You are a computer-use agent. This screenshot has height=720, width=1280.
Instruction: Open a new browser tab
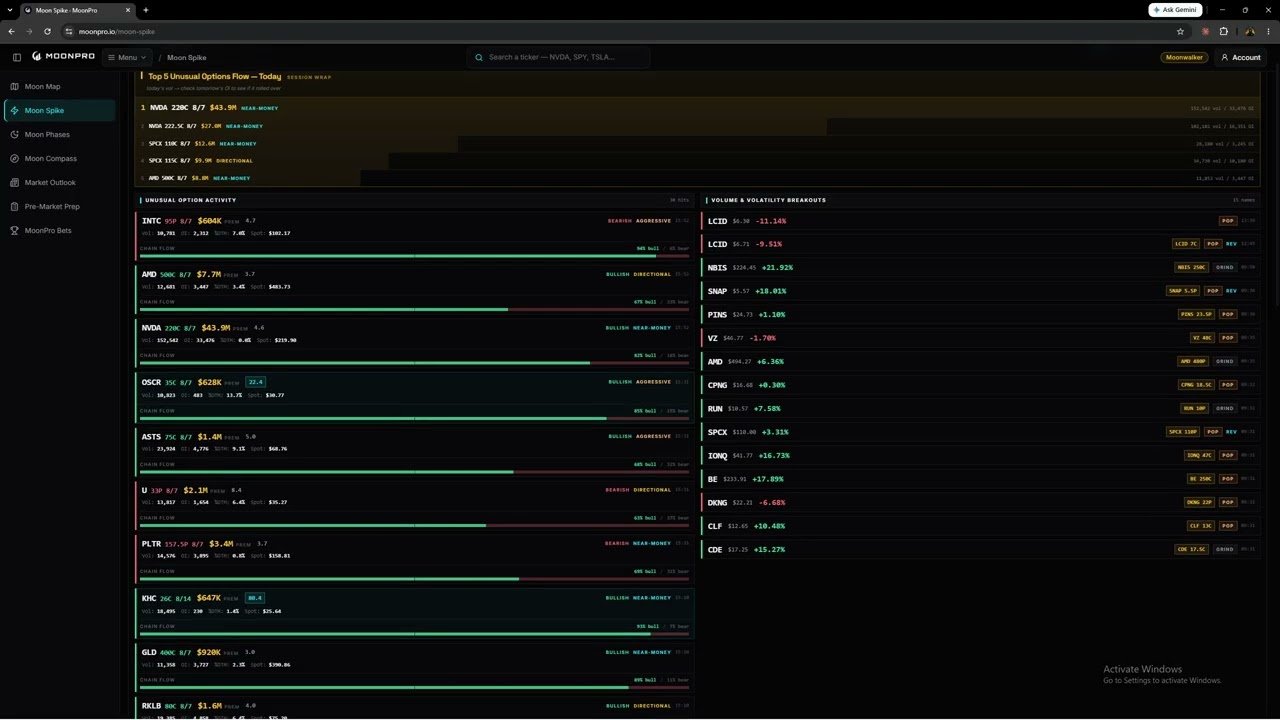click(146, 10)
